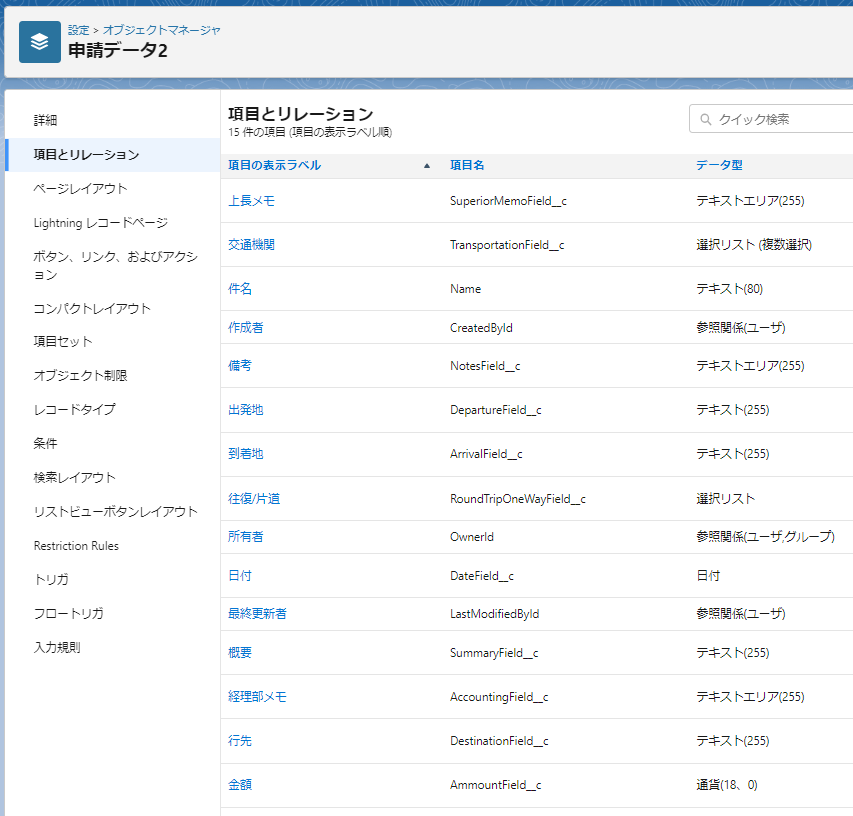Viewport: 853px width, 816px height.
Task: Open the 作成者 field
Action: click(x=245, y=327)
